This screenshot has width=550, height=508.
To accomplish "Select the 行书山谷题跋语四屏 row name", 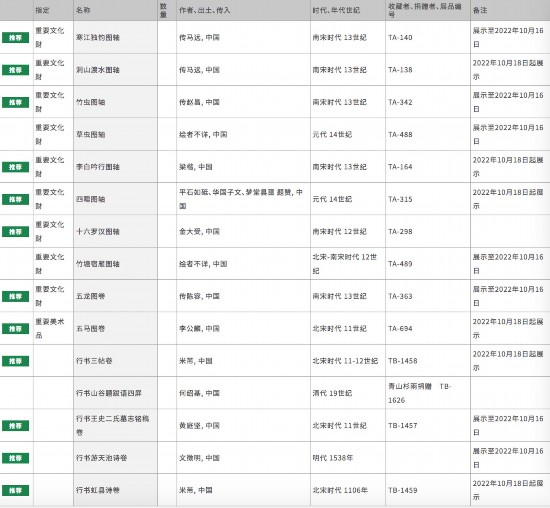I will [109, 393].
